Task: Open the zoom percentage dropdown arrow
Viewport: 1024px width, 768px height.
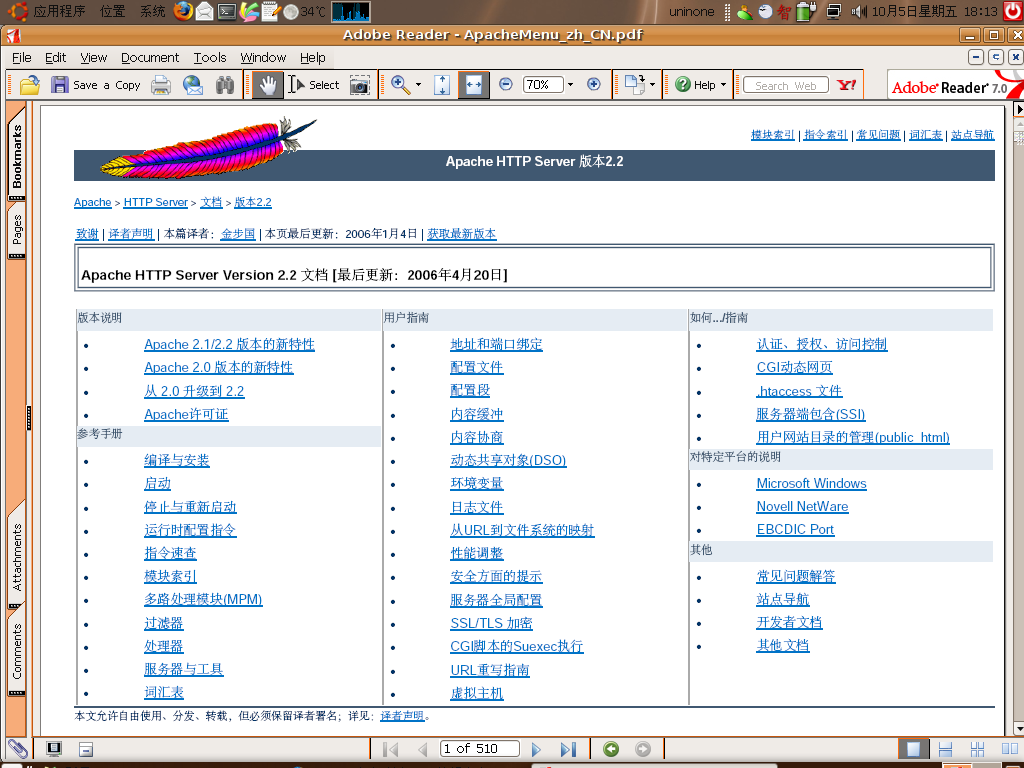Action: (x=570, y=84)
